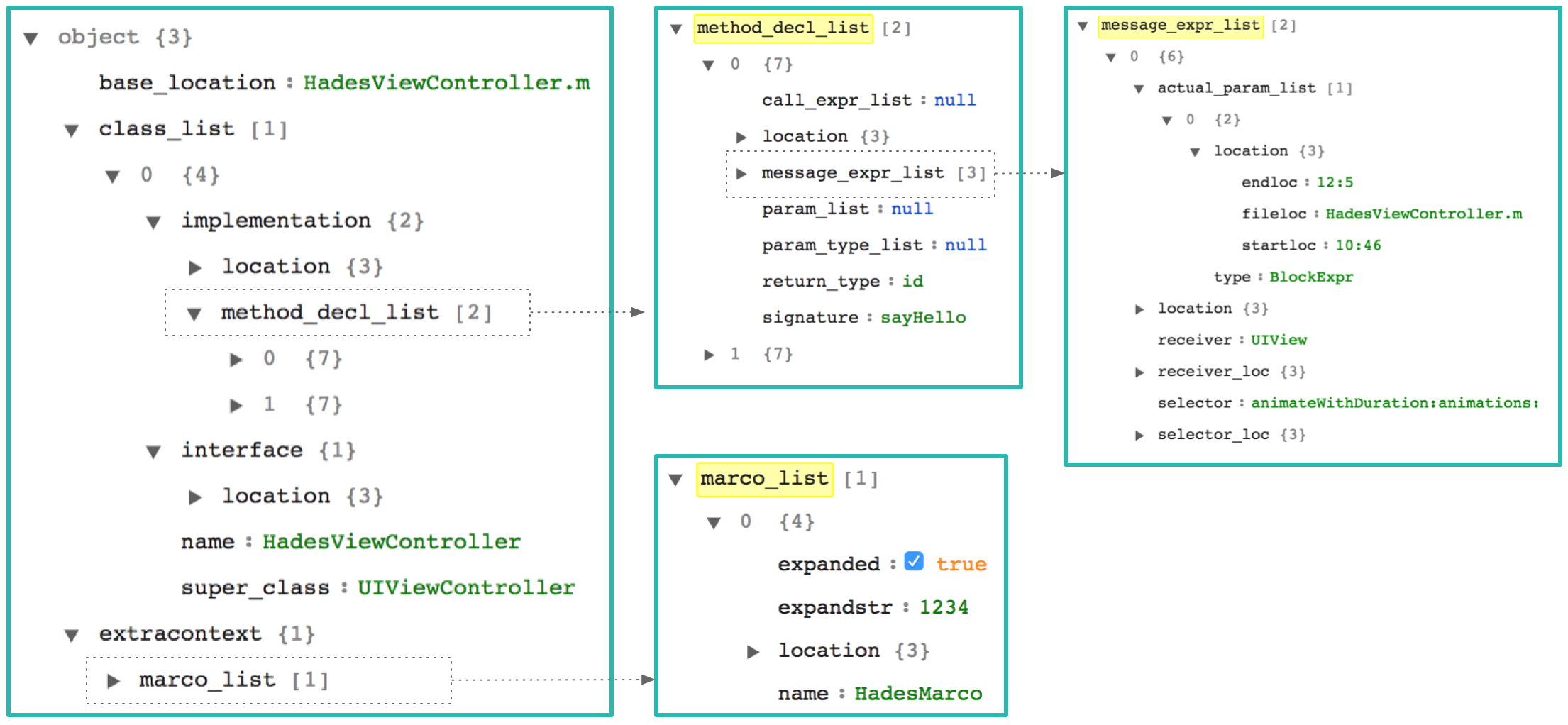Screen dimensions: 1568x725
Task: Expand location {3} in marco_list panel
Action: pyautogui.click(x=753, y=652)
